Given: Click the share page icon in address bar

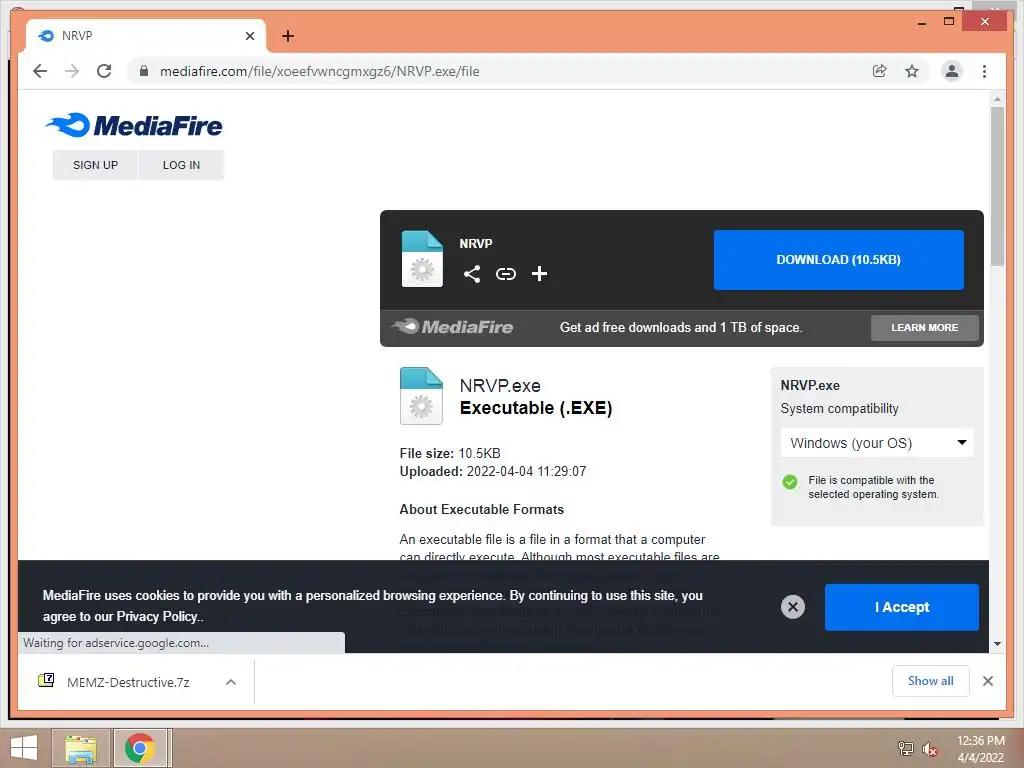Looking at the screenshot, I should [x=880, y=71].
